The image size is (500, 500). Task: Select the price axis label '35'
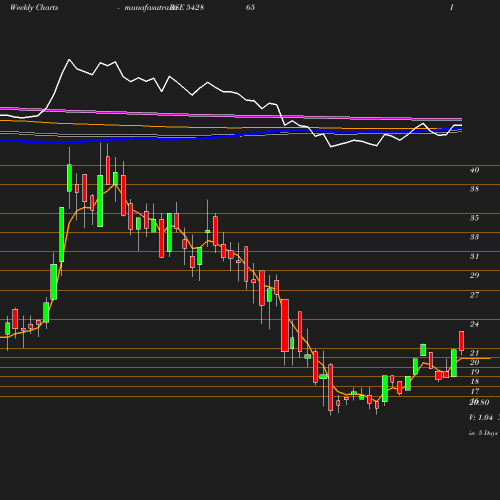click(474, 218)
